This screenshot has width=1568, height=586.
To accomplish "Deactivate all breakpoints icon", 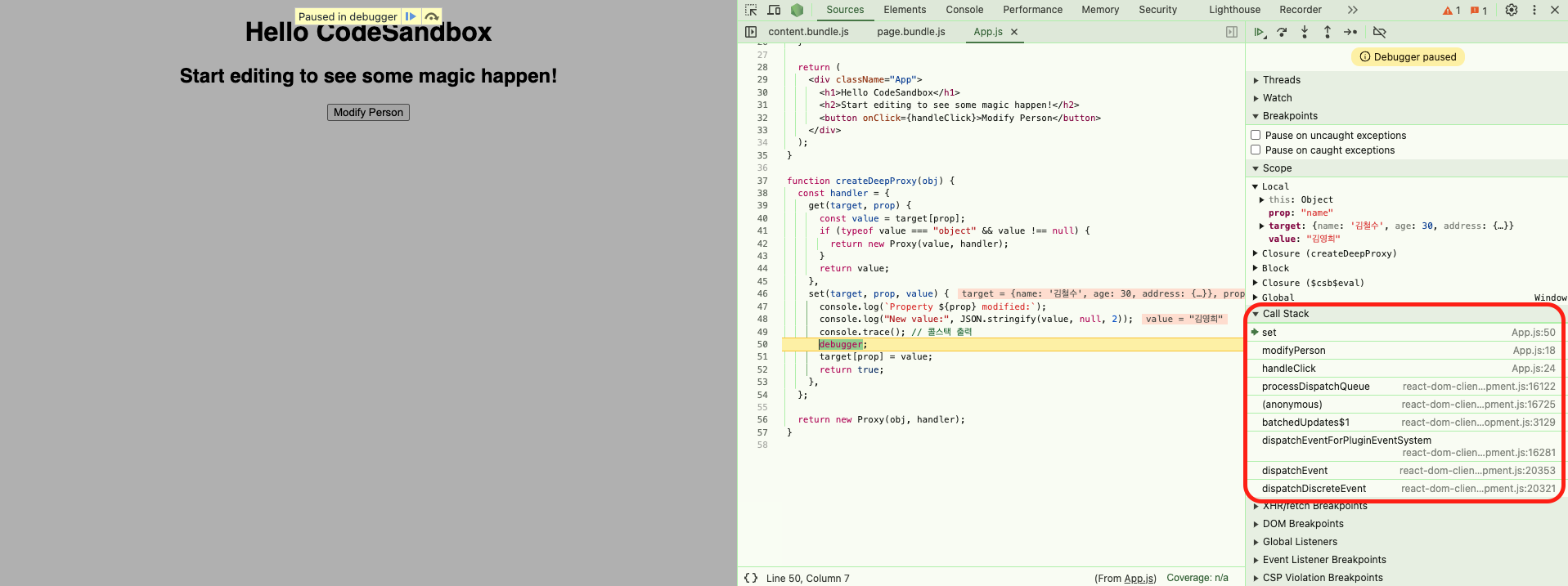I will (x=1380, y=32).
